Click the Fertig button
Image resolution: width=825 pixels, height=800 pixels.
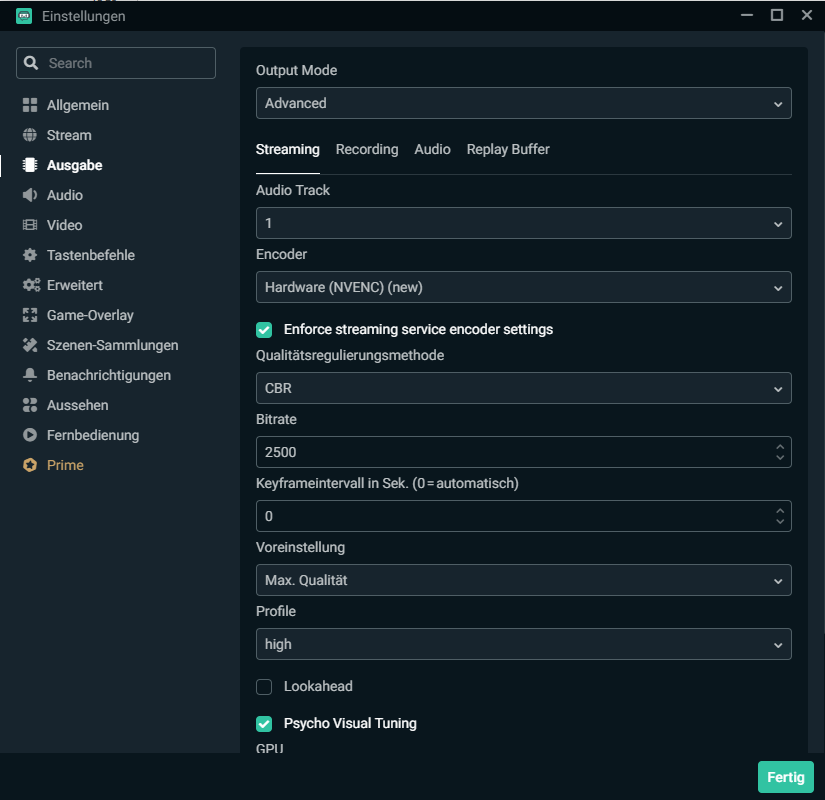pos(785,777)
